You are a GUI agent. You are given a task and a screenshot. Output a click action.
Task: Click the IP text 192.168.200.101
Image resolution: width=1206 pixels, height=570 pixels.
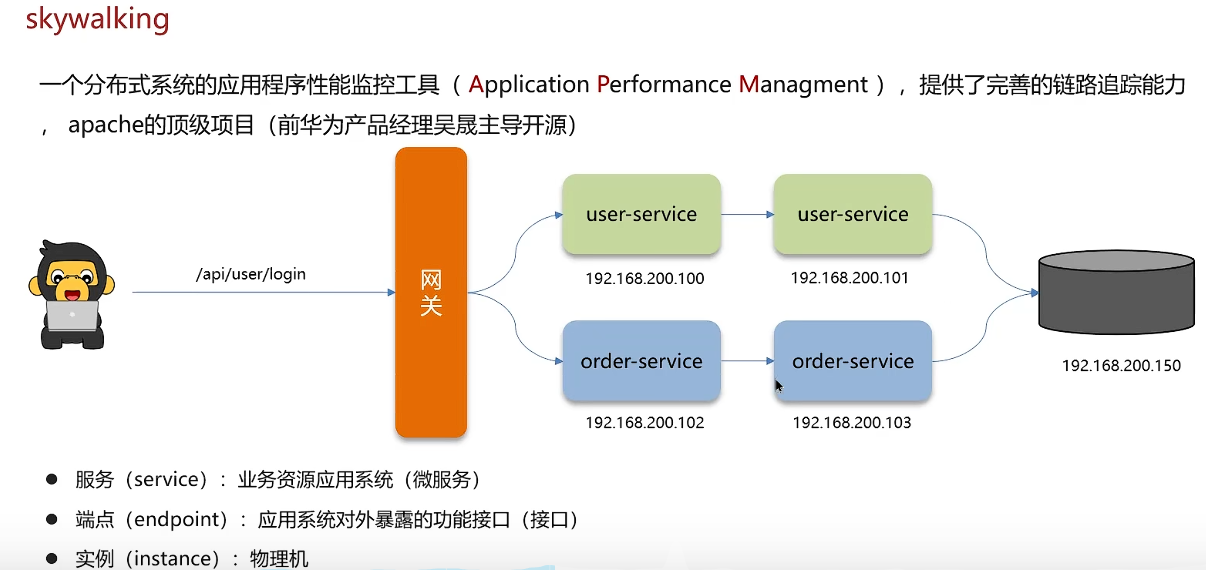[x=850, y=278]
